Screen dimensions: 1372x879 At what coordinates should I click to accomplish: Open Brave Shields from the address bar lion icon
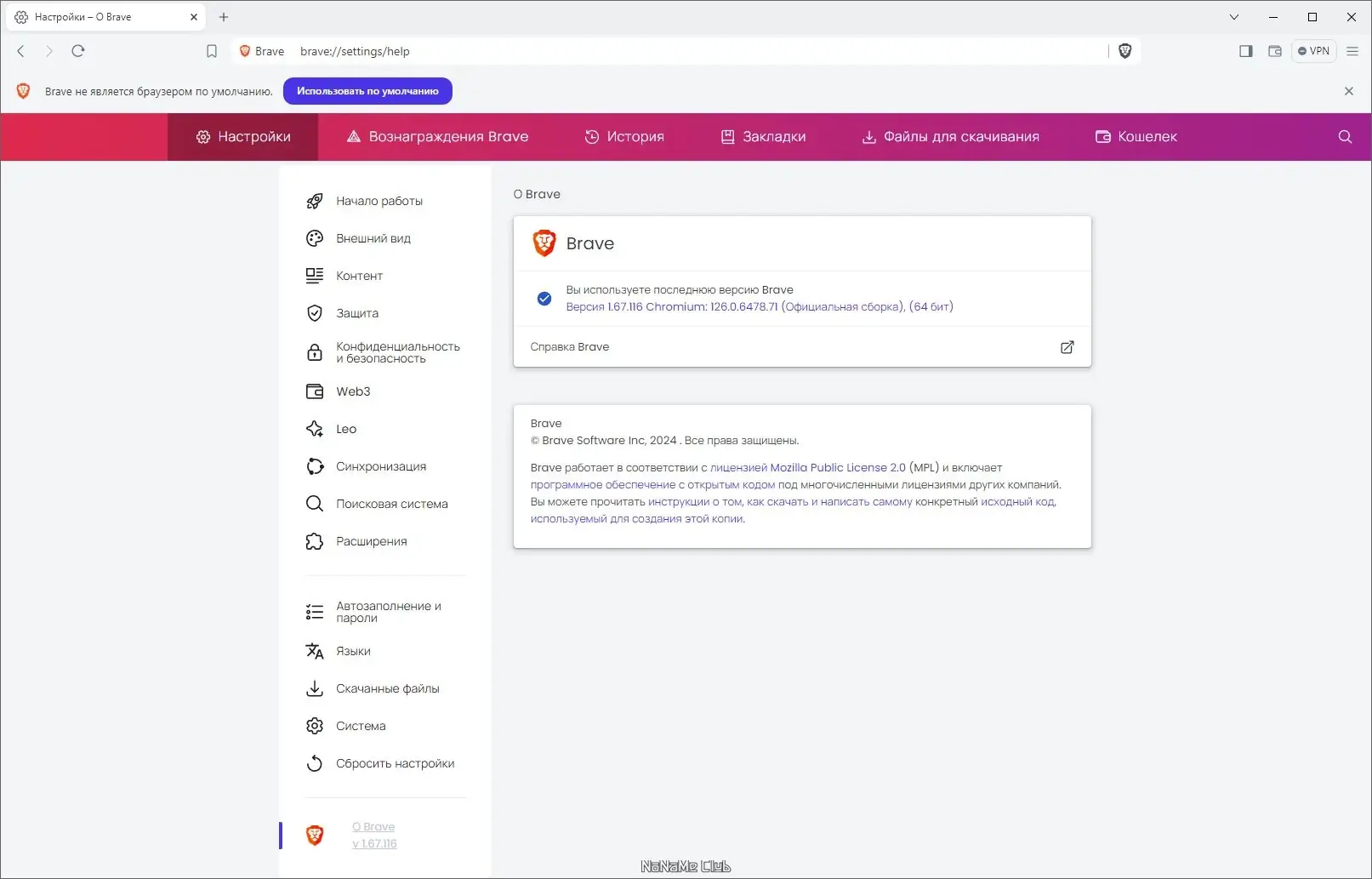1125,51
